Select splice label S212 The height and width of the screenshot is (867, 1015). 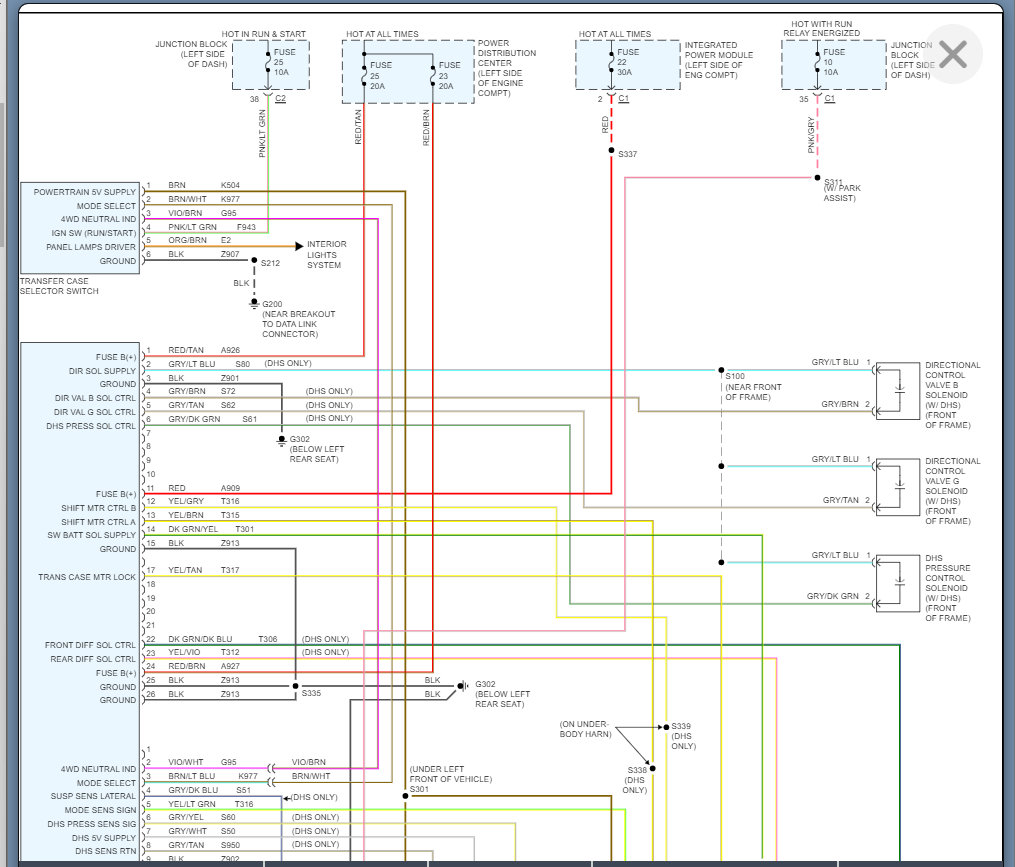271,263
